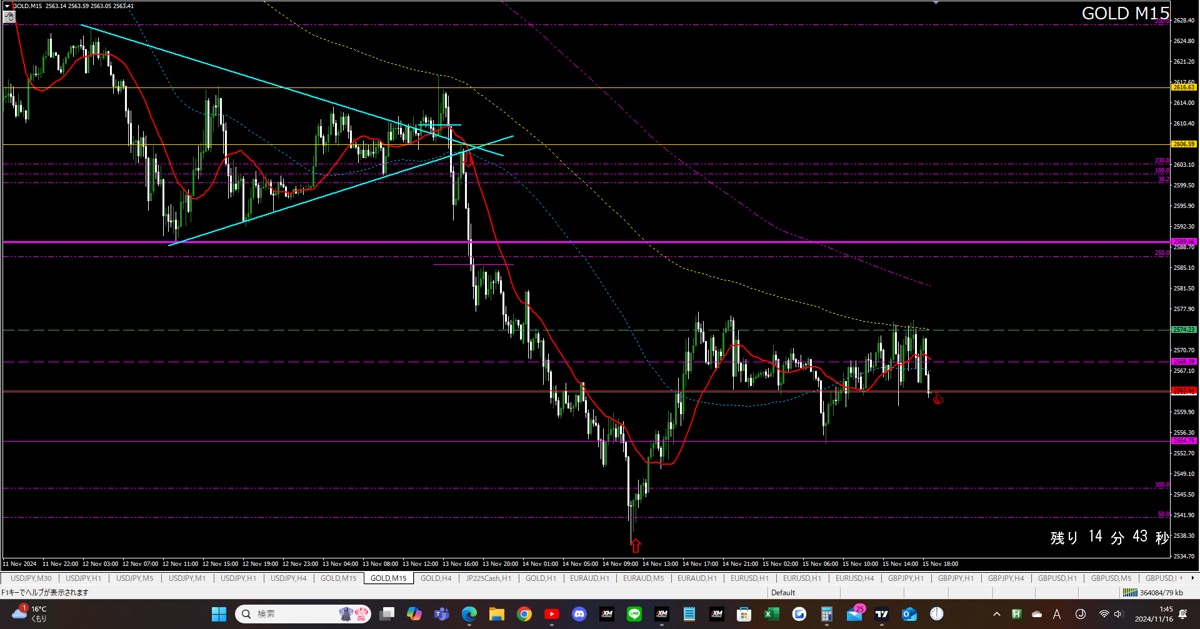Open the Default profile selector in status bar
1200x629 pixels.
pos(783,592)
